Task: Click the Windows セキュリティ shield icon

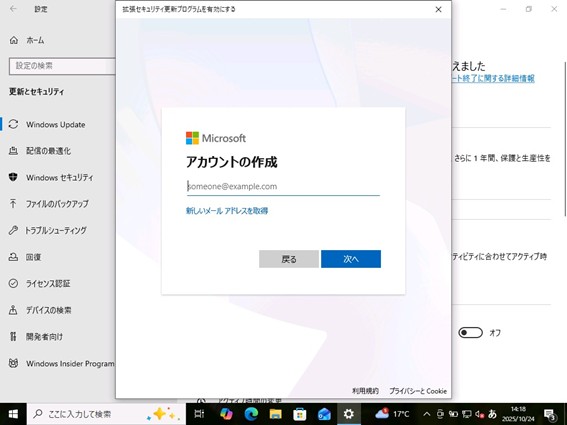Action: 13,177
